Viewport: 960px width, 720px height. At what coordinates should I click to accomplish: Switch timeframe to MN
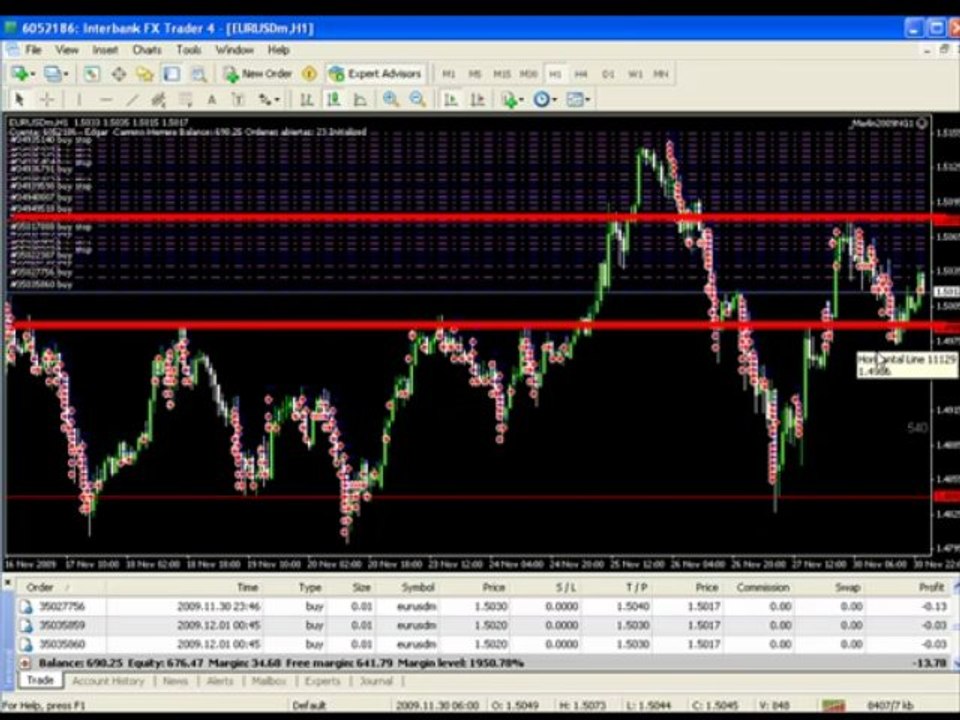[661, 74]
